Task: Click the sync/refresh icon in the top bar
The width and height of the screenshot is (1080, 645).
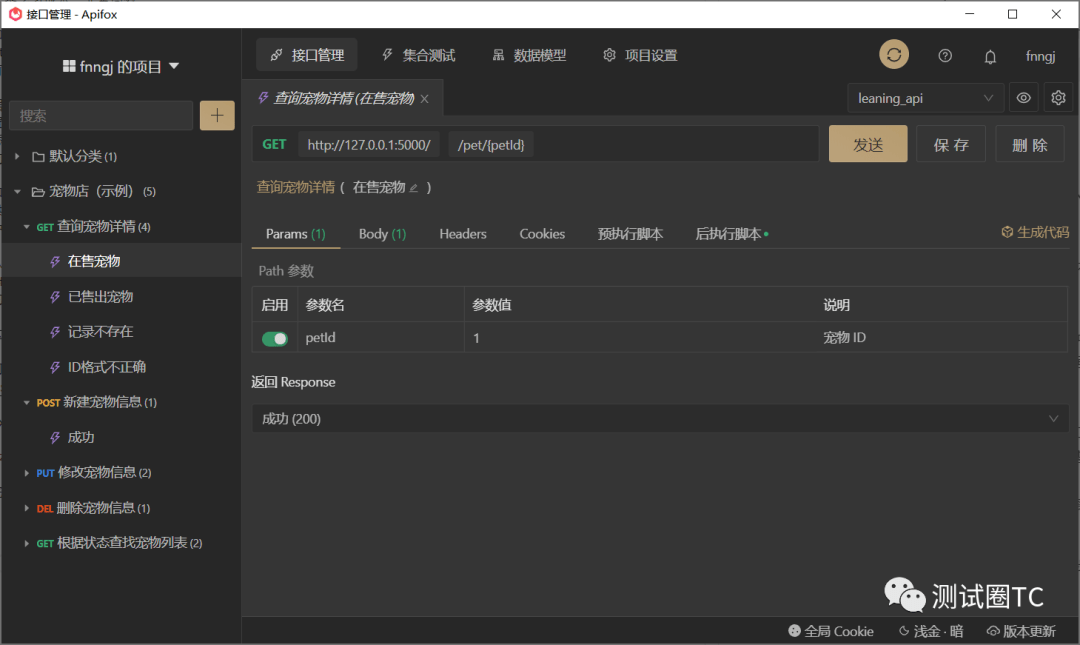Action: pyautogui.click(x=893, y=54)
